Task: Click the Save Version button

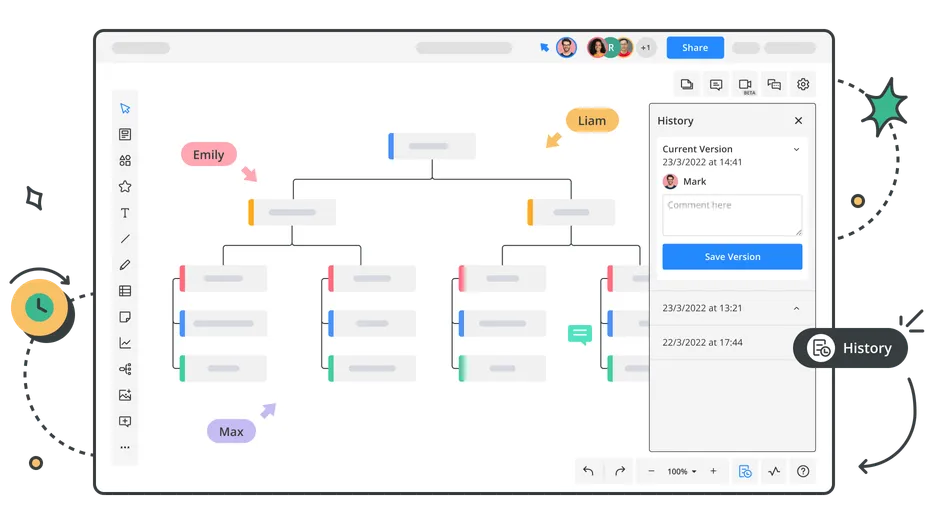Action: tap(732, 257)
